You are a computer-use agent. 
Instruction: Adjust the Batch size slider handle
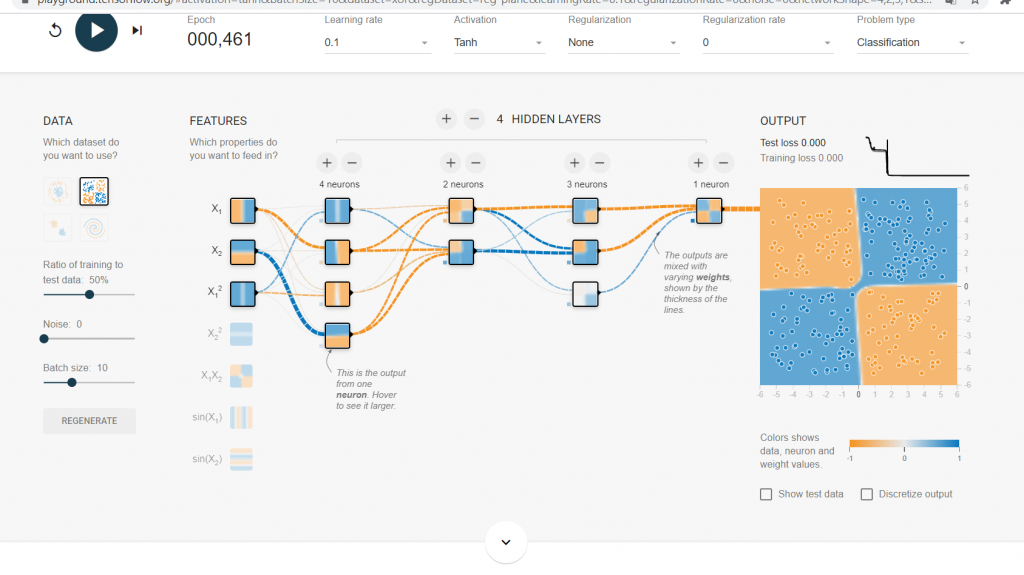[x=72, y=382]
